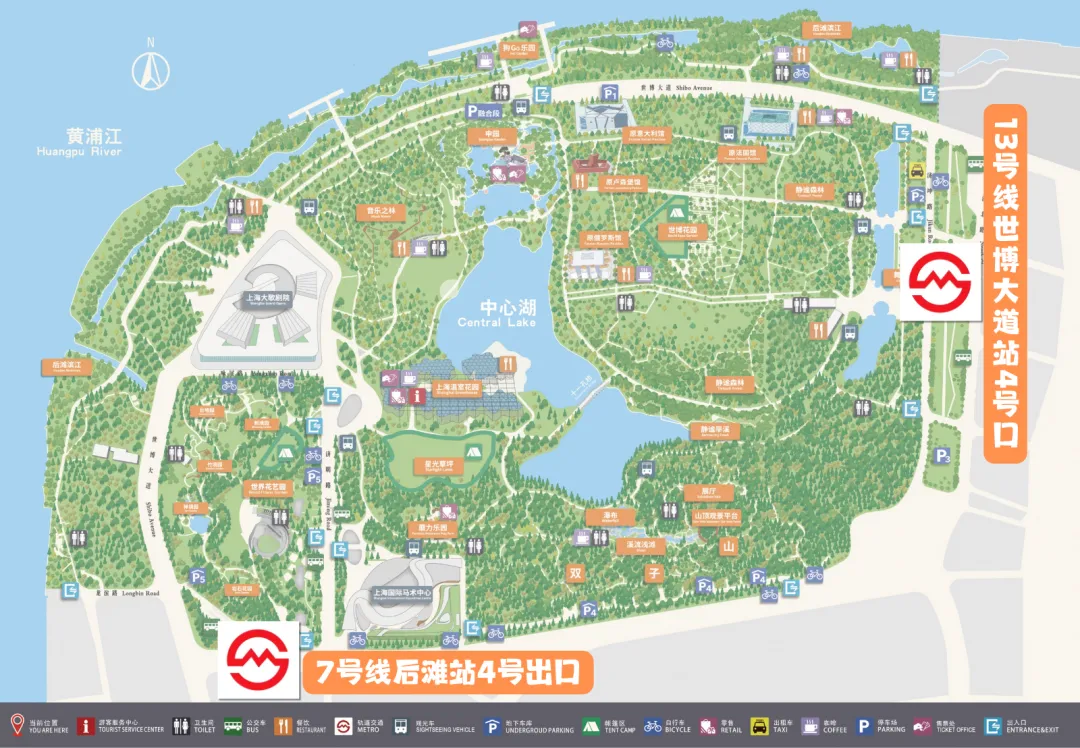Select the metro logo beside Line 13 世博大道站
Screen dimensions: 1080x748
tap(939, 283)
